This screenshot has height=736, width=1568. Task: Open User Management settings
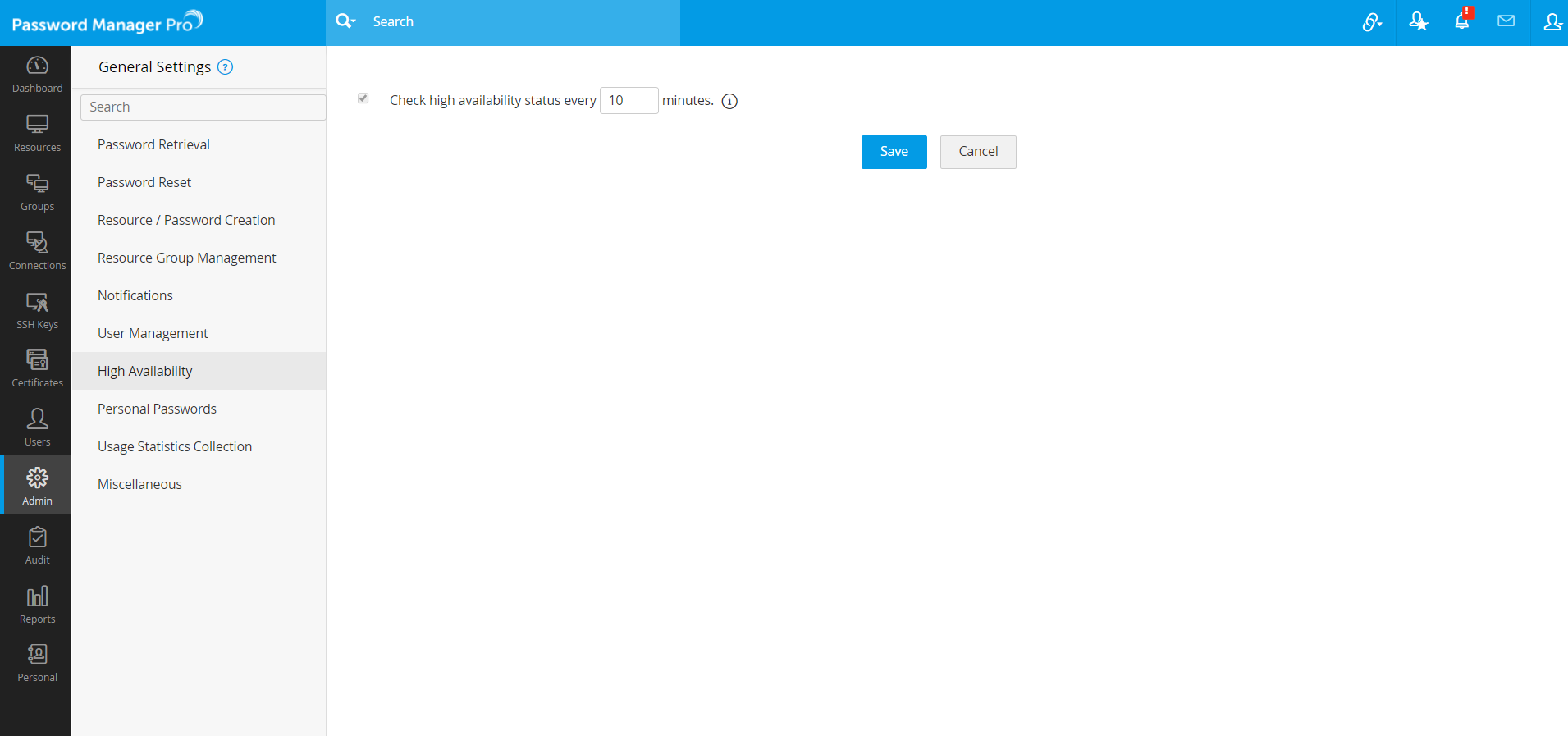coord(199,333)
